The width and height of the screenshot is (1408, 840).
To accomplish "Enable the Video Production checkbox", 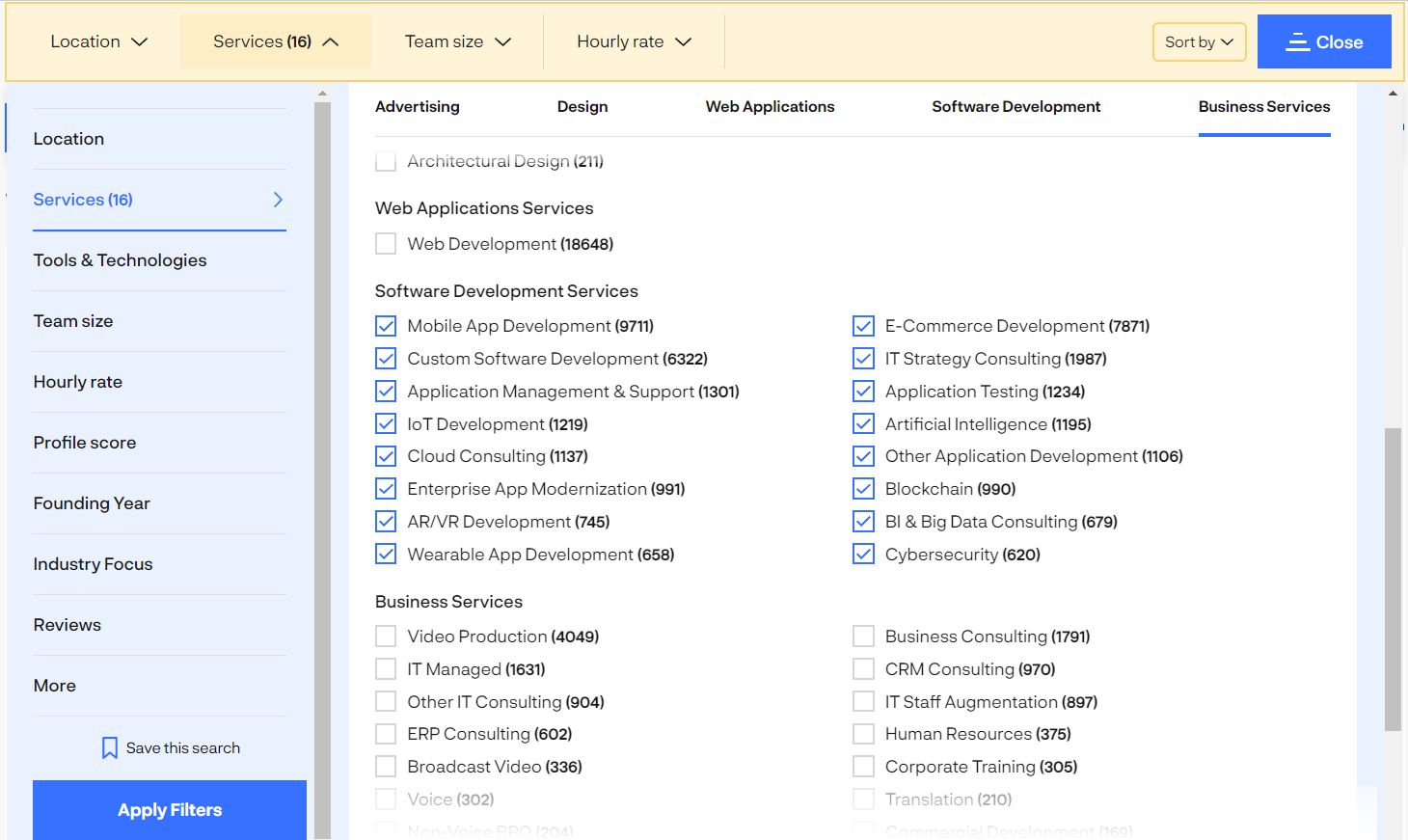I will coord(386,637).
